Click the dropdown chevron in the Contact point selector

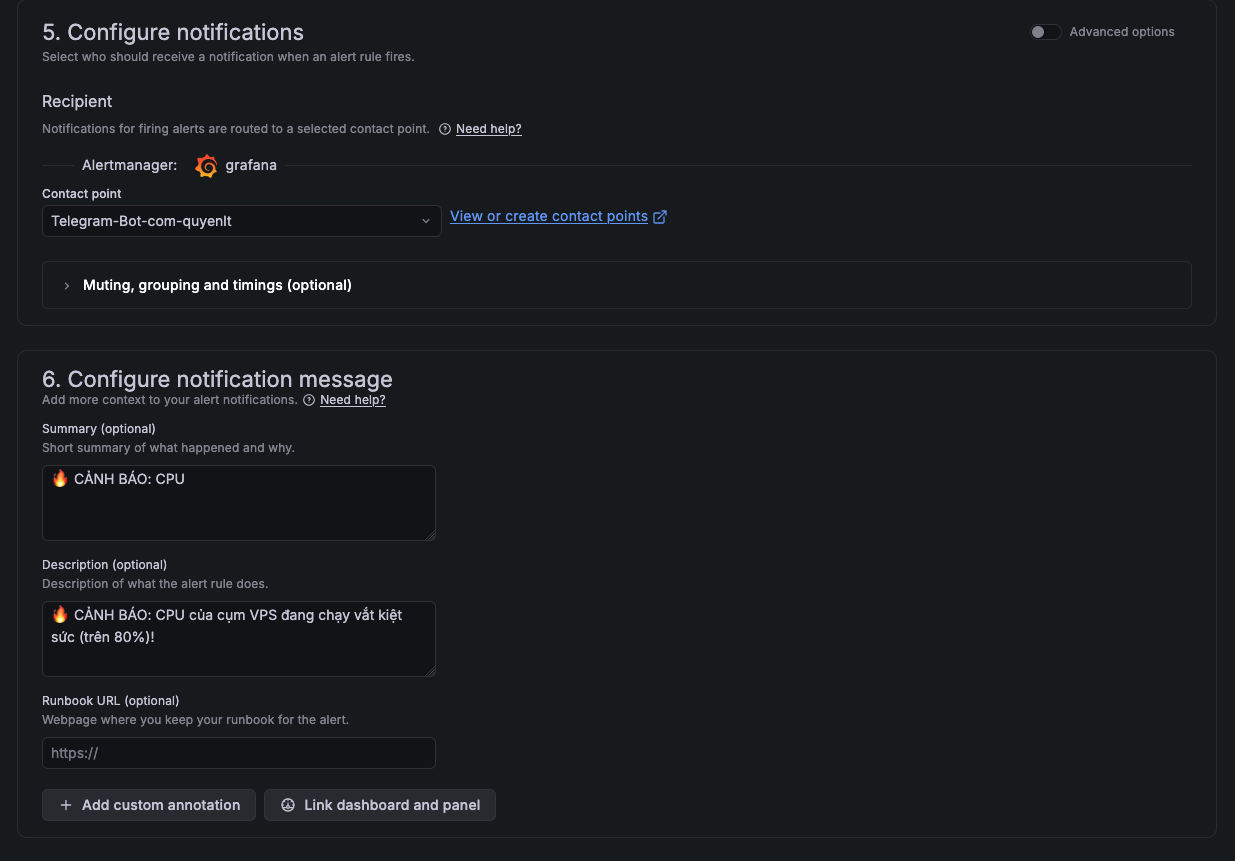point(426,221)
